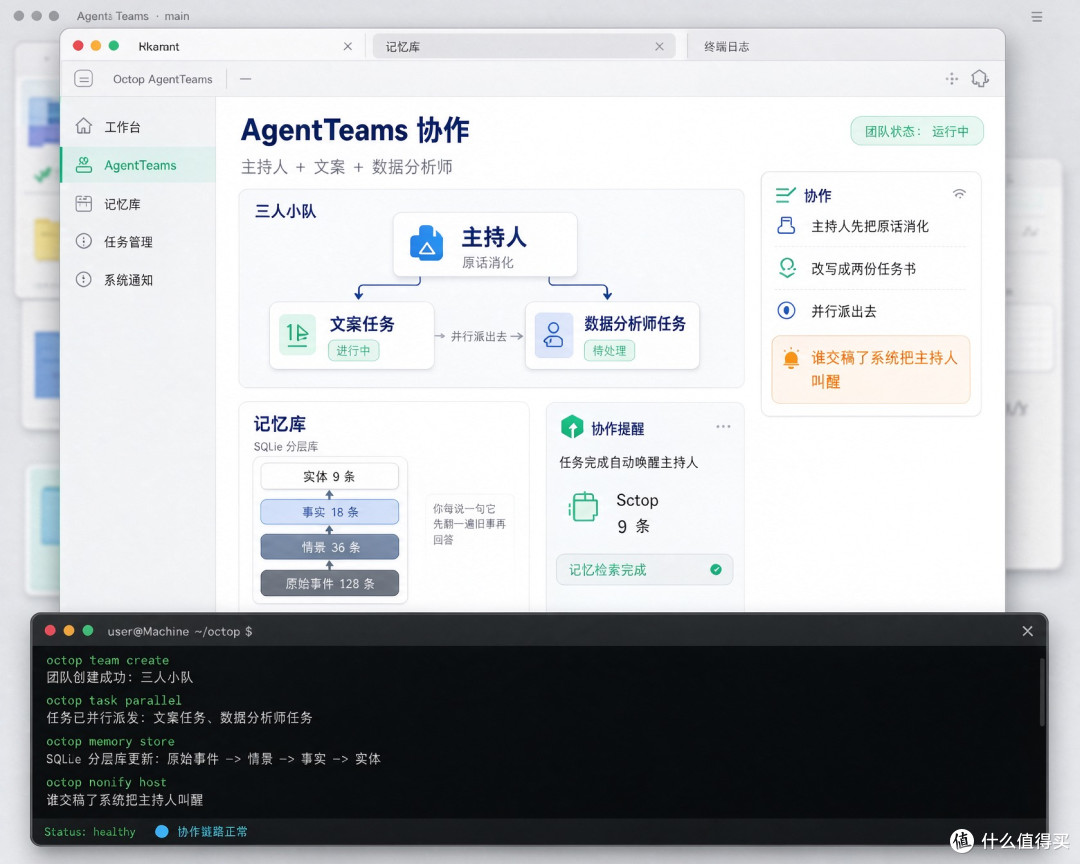Click the blue status dot beside 协作链路正常

click(162, 831)
